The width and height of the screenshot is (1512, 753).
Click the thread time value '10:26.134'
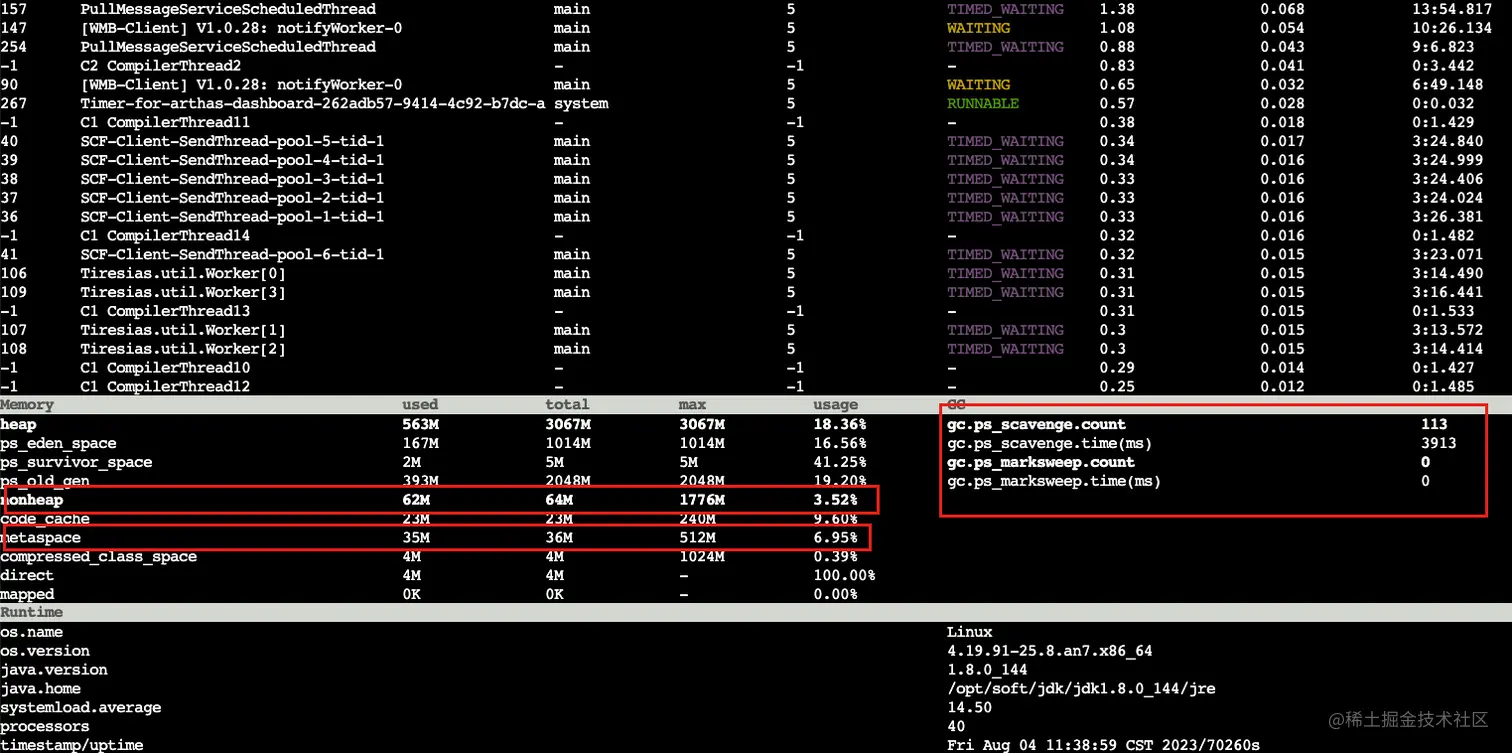tap(1451, 28)
